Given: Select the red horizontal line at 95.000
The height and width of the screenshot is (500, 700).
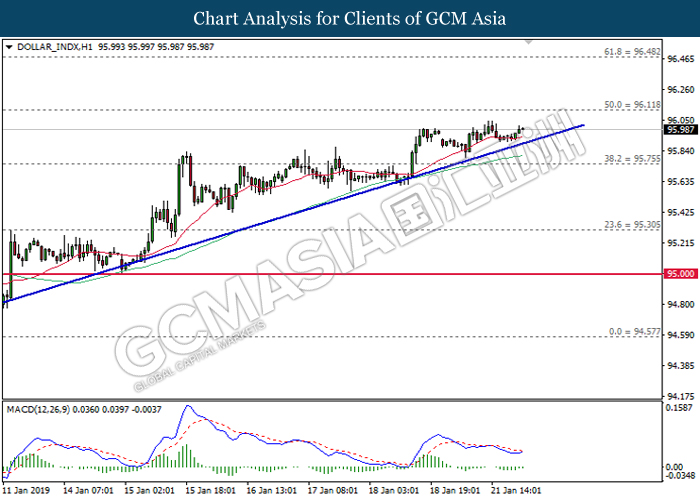Looking at the screenshot, I should (333, 274).
